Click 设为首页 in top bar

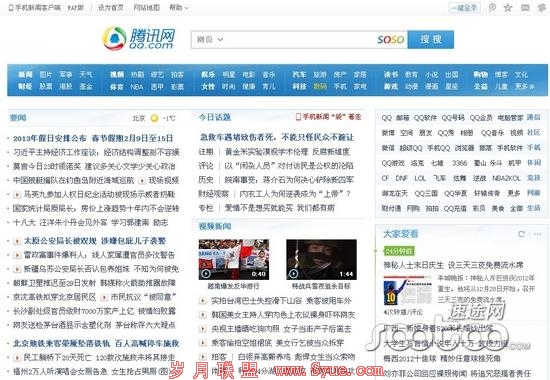tap(110, 7)
